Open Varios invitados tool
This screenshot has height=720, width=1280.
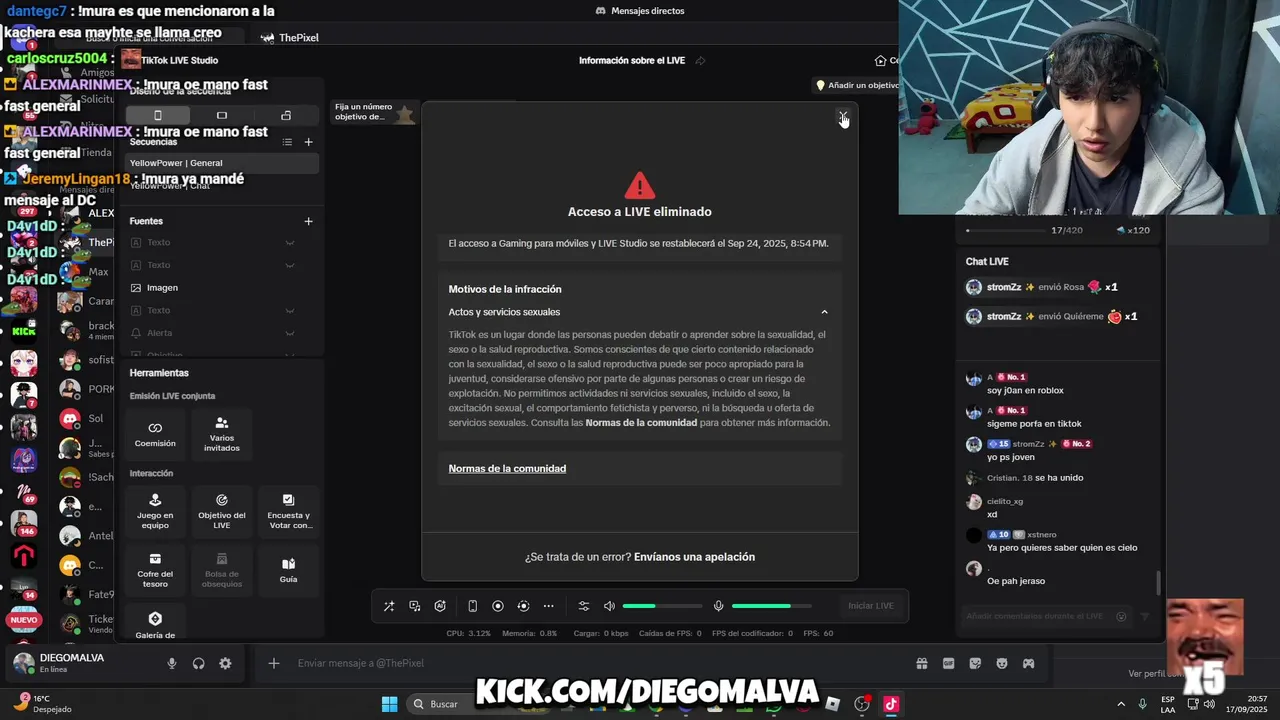point(222,434)
